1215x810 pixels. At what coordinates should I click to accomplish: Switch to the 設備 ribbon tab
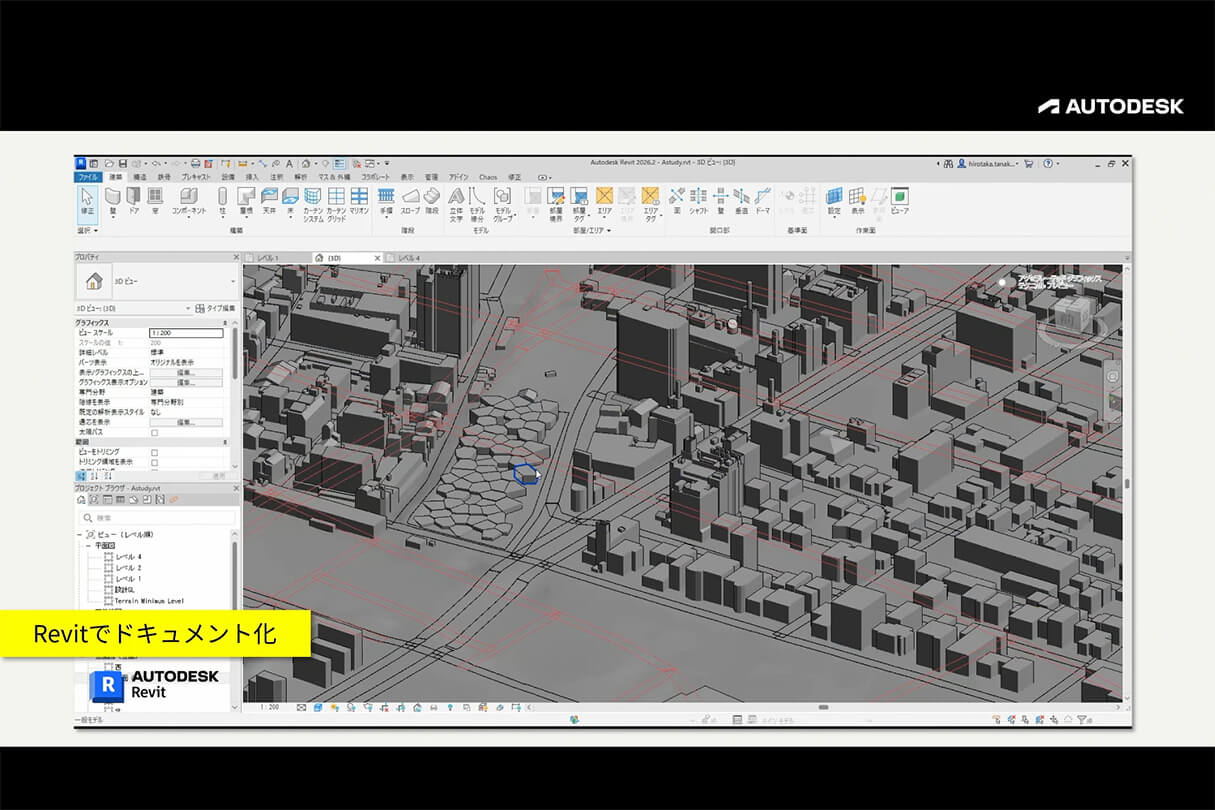(x=228, y=177)
